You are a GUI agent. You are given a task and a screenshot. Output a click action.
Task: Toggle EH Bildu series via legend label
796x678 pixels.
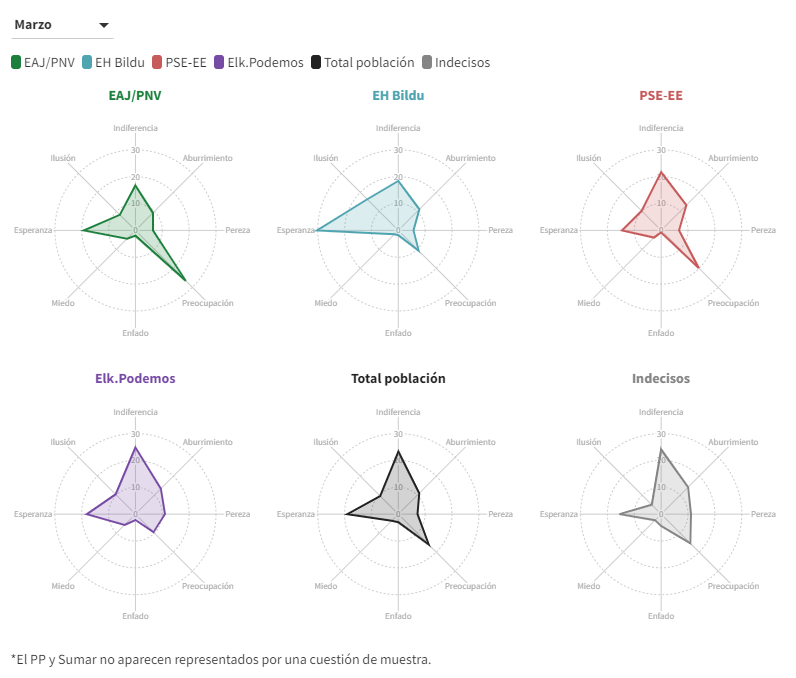pyautogui.click(x=120, y=62)
